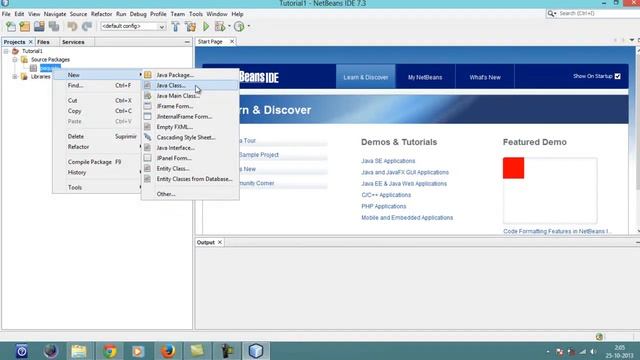Image resolution: width=640 pixels, height=360 pixels.
Task: Open the default config combo box
Action: point(133,27)
